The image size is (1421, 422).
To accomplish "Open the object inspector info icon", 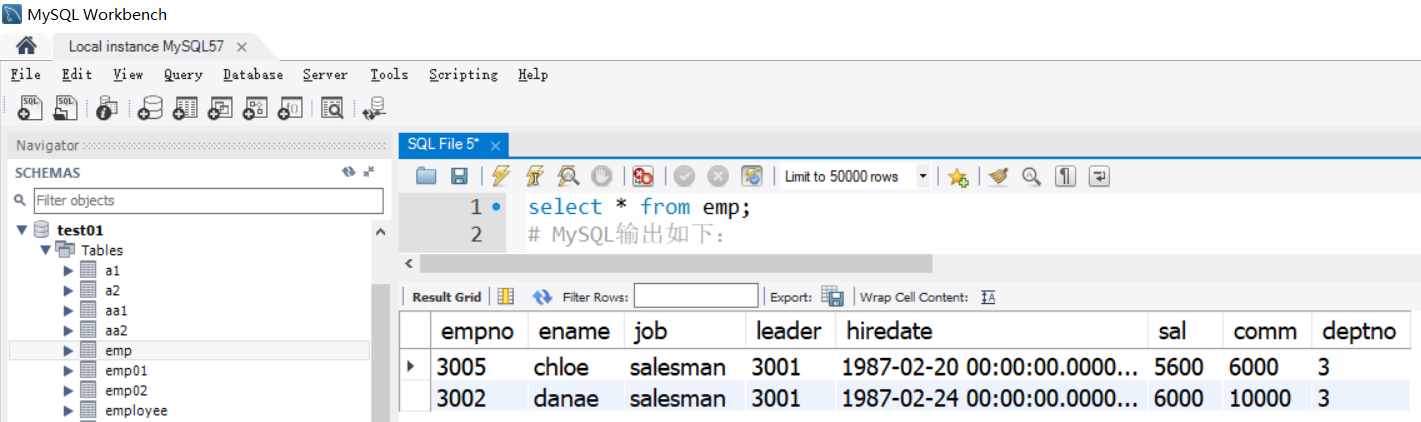I will point(107,108).
